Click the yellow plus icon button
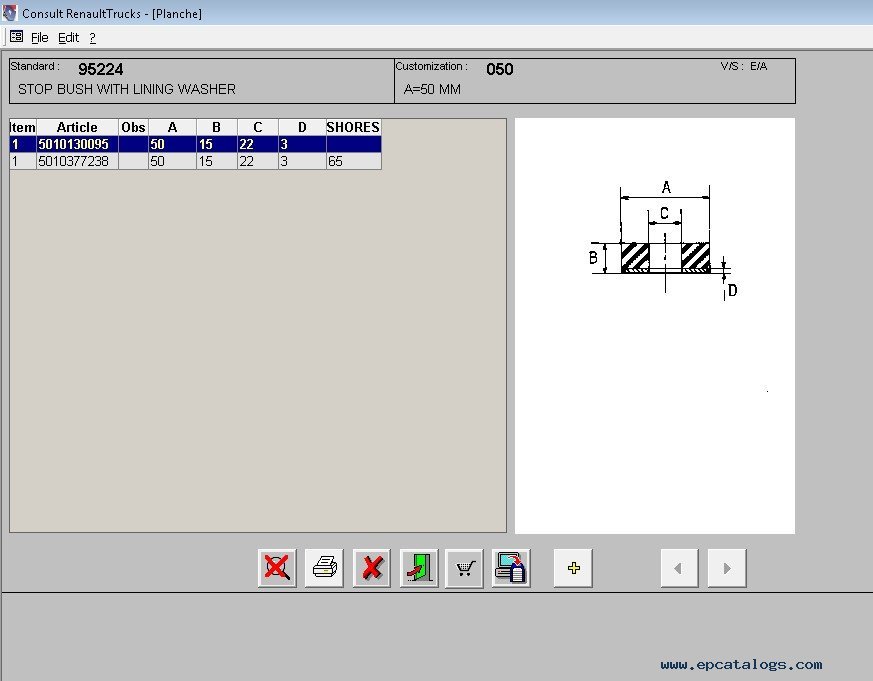873x681 pixels. 573,568
